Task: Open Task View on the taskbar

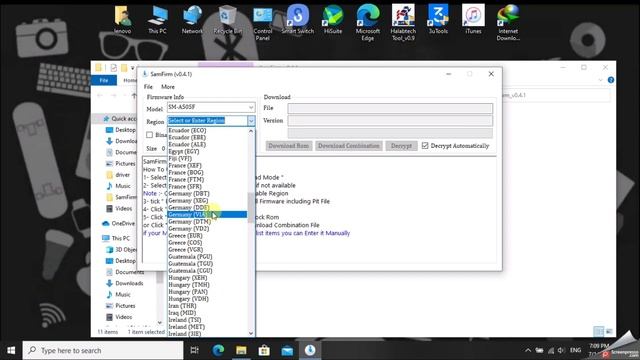Action: 195,350
